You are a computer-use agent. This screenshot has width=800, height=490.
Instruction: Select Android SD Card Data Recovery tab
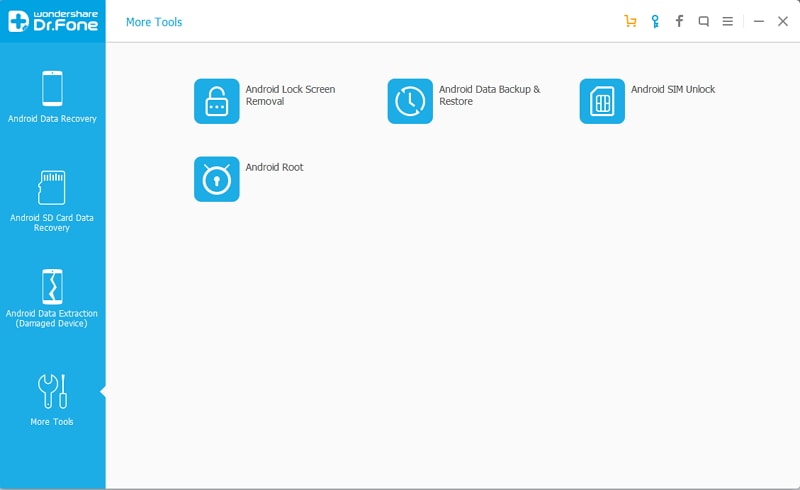52,201
